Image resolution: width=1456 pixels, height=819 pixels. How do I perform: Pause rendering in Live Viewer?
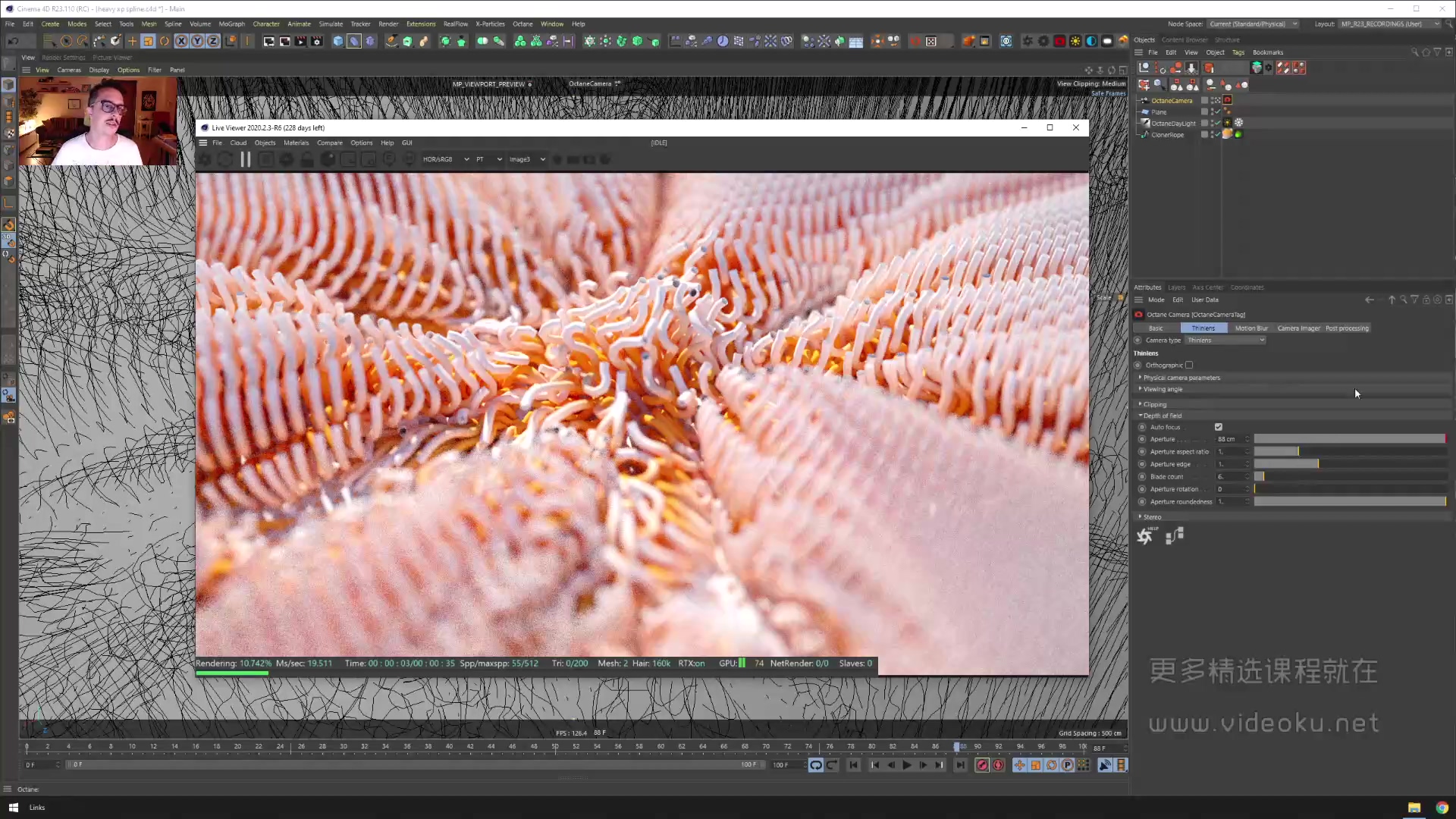(245, 159)
